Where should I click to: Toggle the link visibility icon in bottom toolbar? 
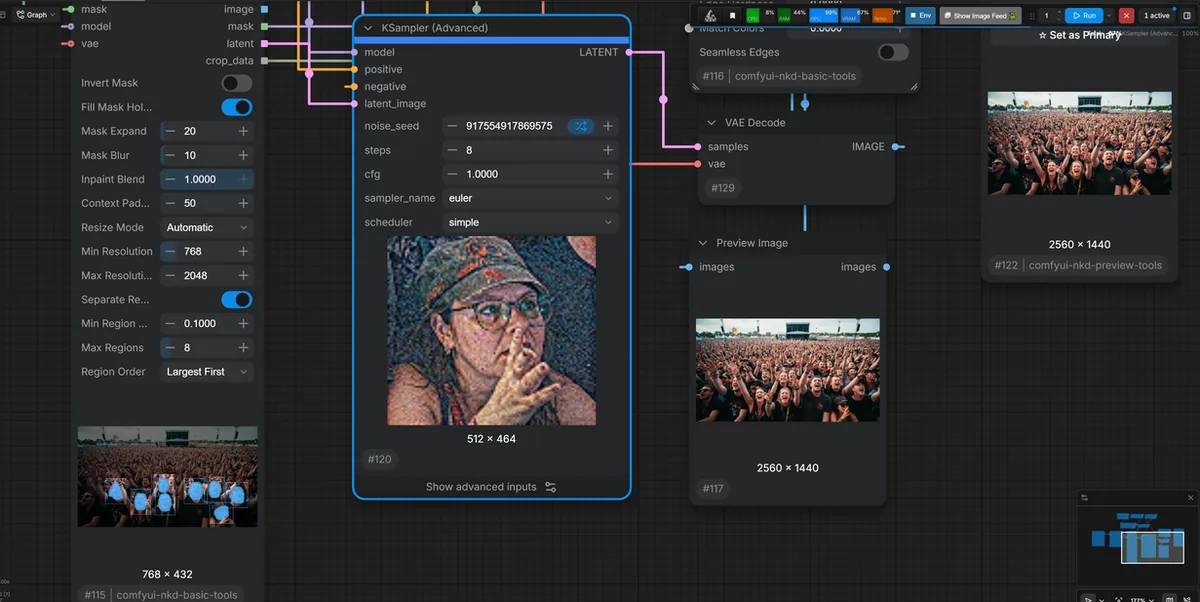tap(1187, 599)
